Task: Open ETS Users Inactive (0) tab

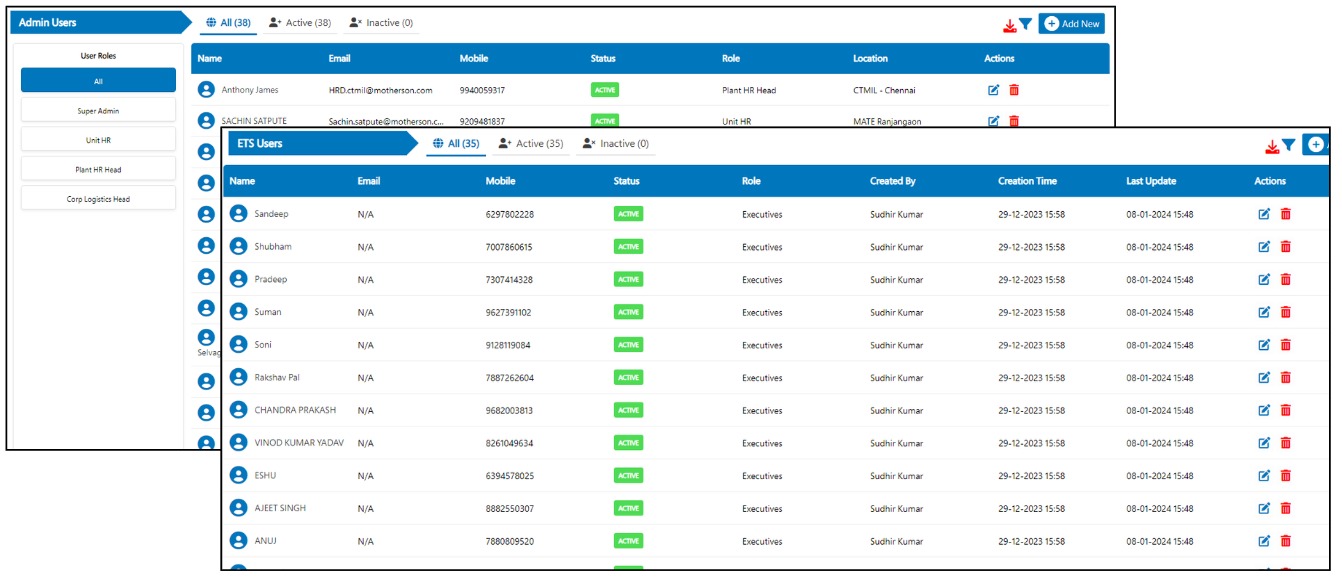Action: point(616,144)
